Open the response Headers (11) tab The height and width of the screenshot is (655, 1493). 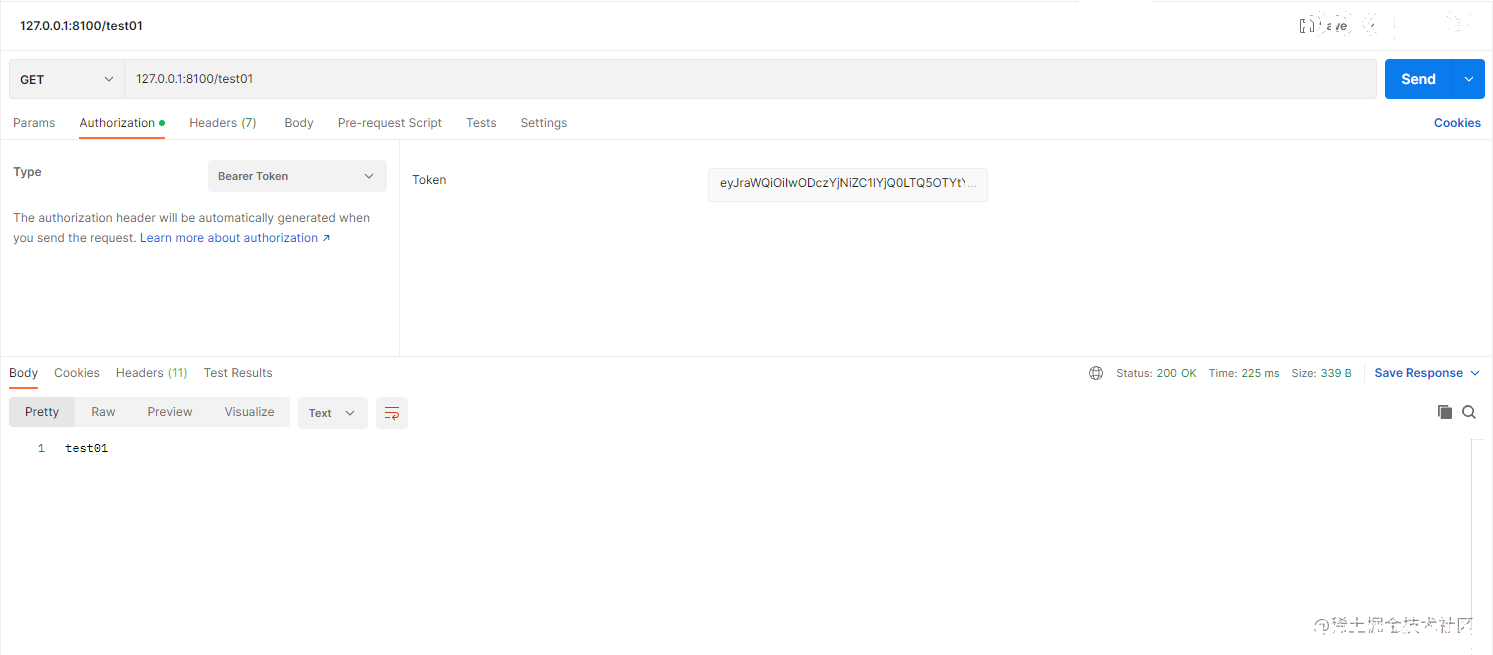tap(152, 373)
